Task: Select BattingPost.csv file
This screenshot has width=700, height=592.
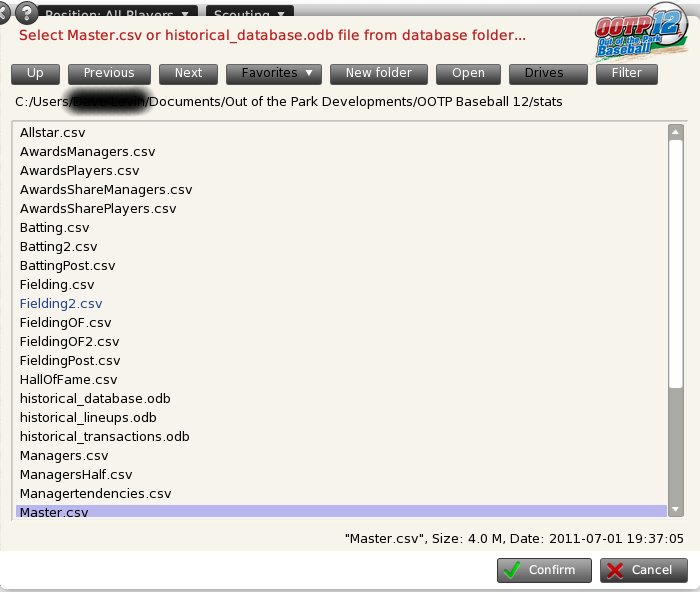Action: coord(341,266)
